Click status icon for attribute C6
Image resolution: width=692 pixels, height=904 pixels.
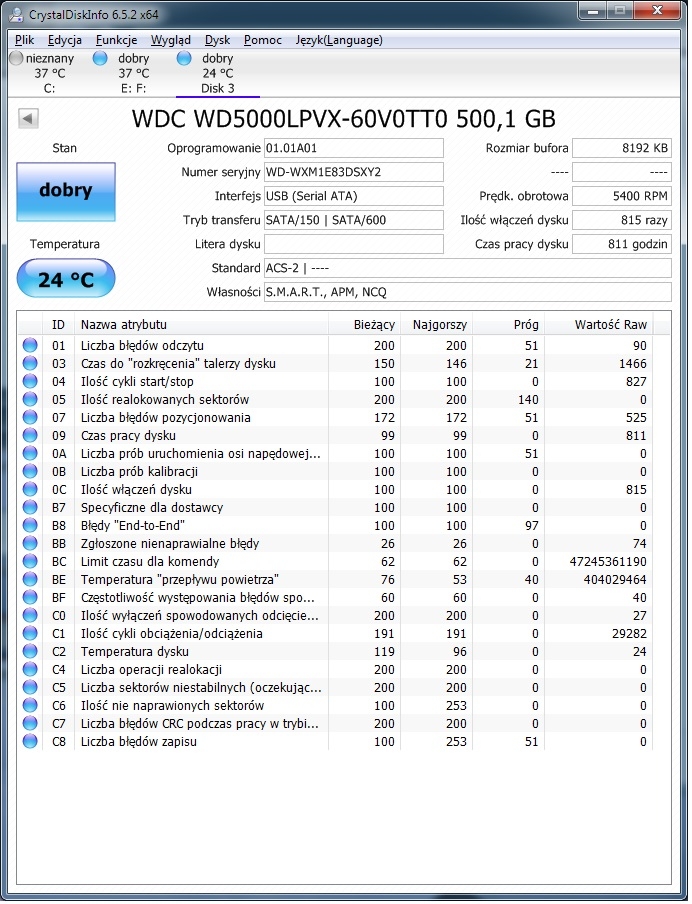click(29, 705)
